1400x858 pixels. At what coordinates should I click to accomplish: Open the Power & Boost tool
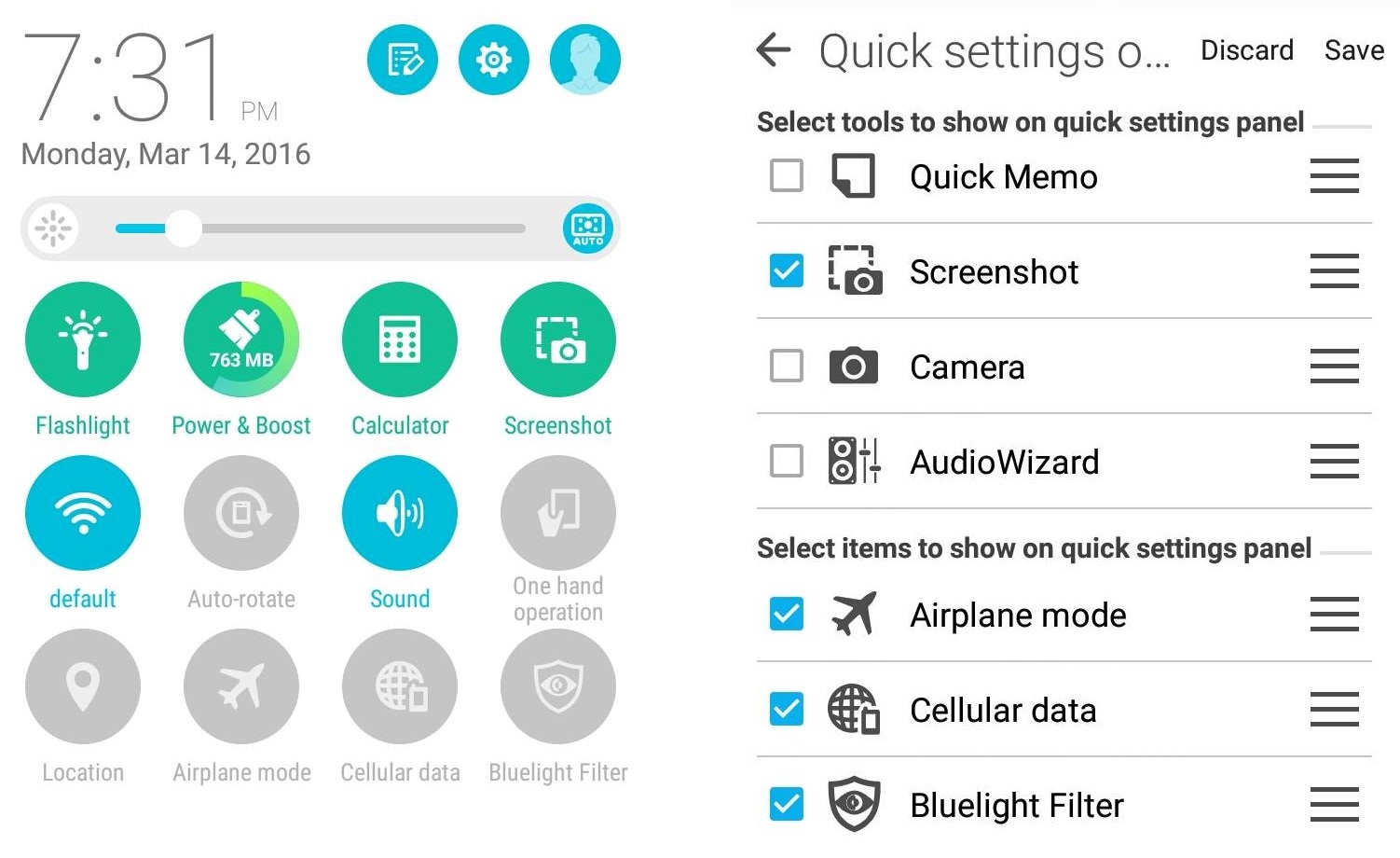pos(241,339)
